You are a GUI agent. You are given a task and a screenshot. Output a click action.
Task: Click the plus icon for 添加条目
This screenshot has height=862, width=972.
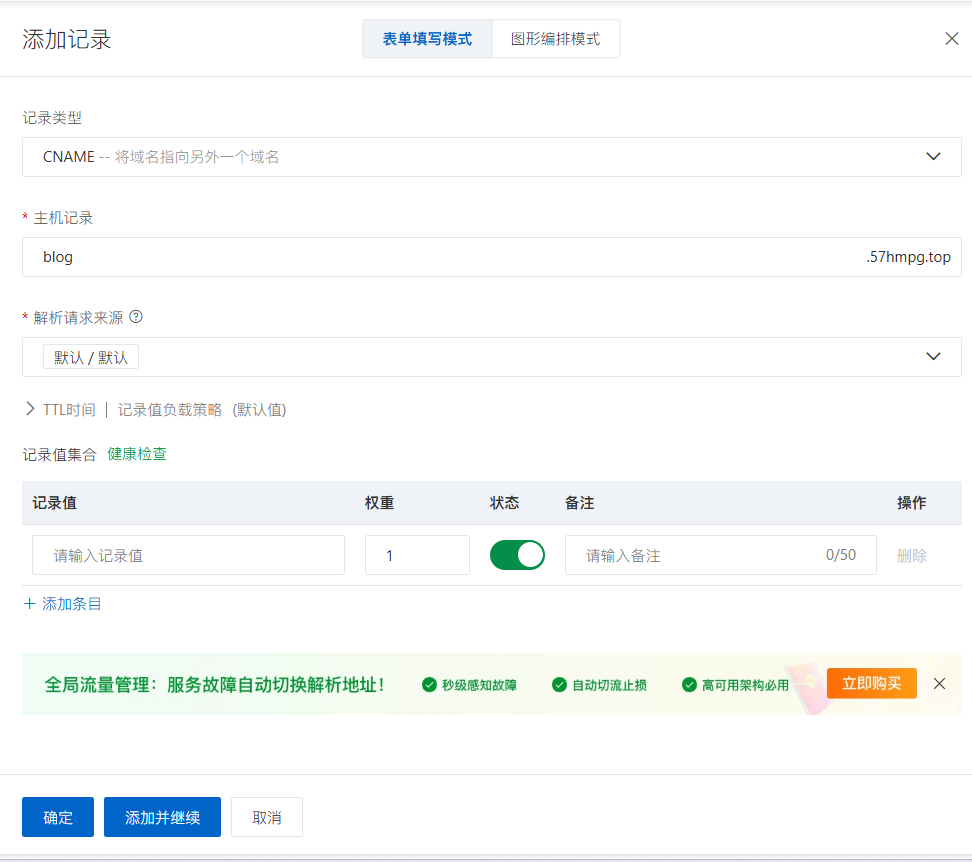pos(29,604)
